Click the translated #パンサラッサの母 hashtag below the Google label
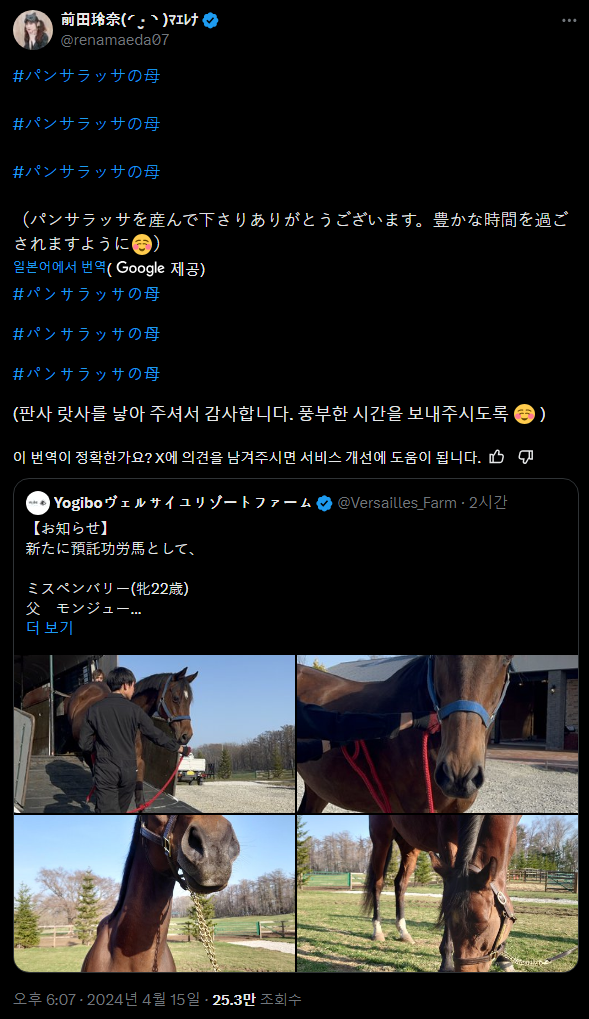 (x=86, y=294)
